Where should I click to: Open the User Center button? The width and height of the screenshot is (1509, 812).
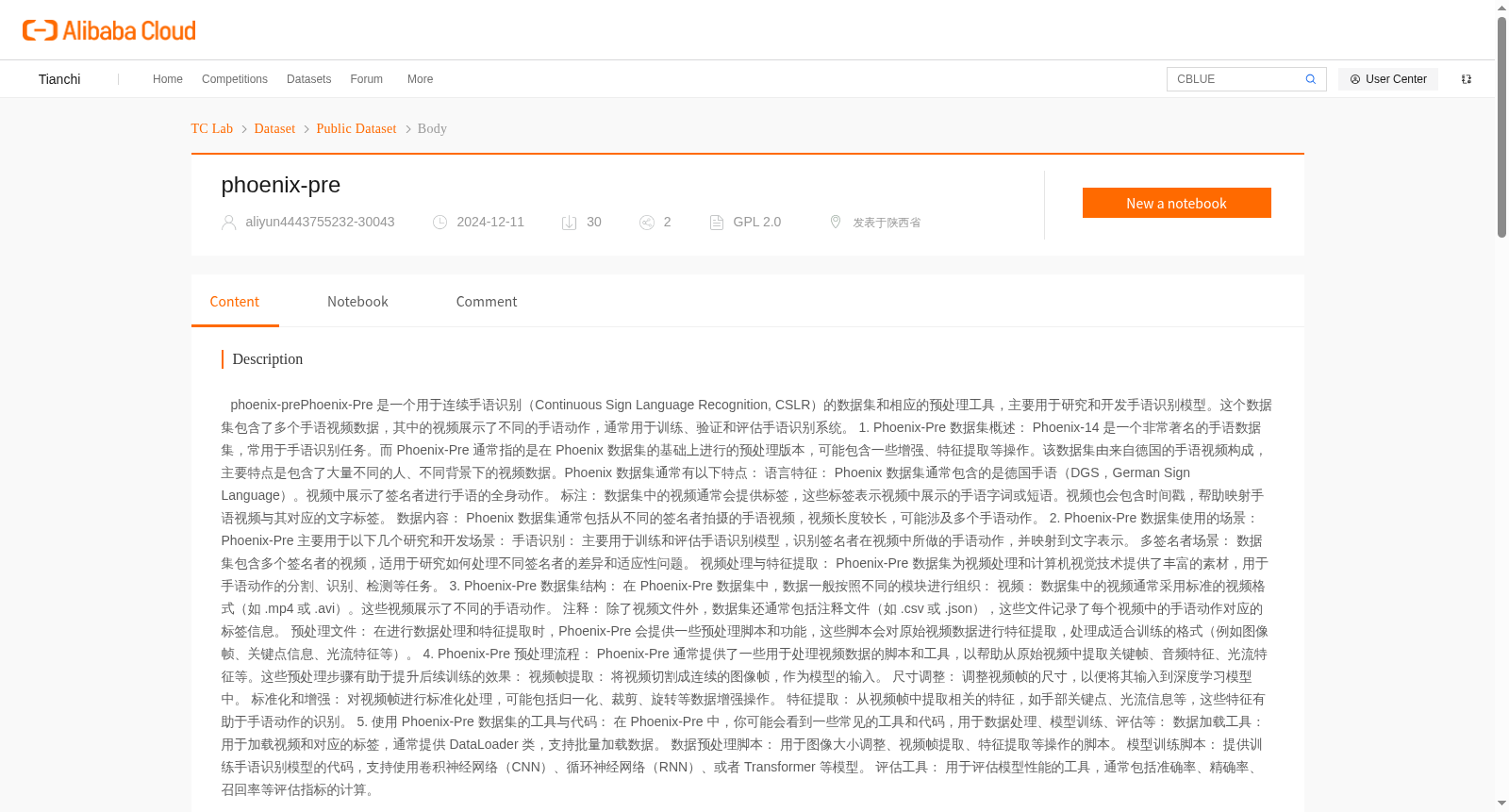coord(1388,79)
